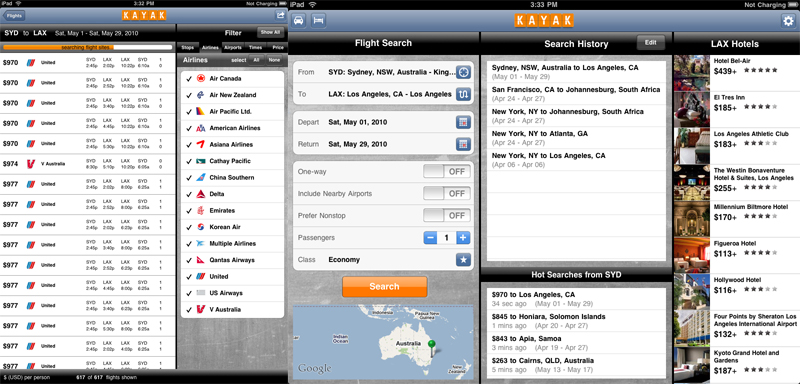Click the KAYAK logo in right screen
800x384 pixels.
[544, 20]
